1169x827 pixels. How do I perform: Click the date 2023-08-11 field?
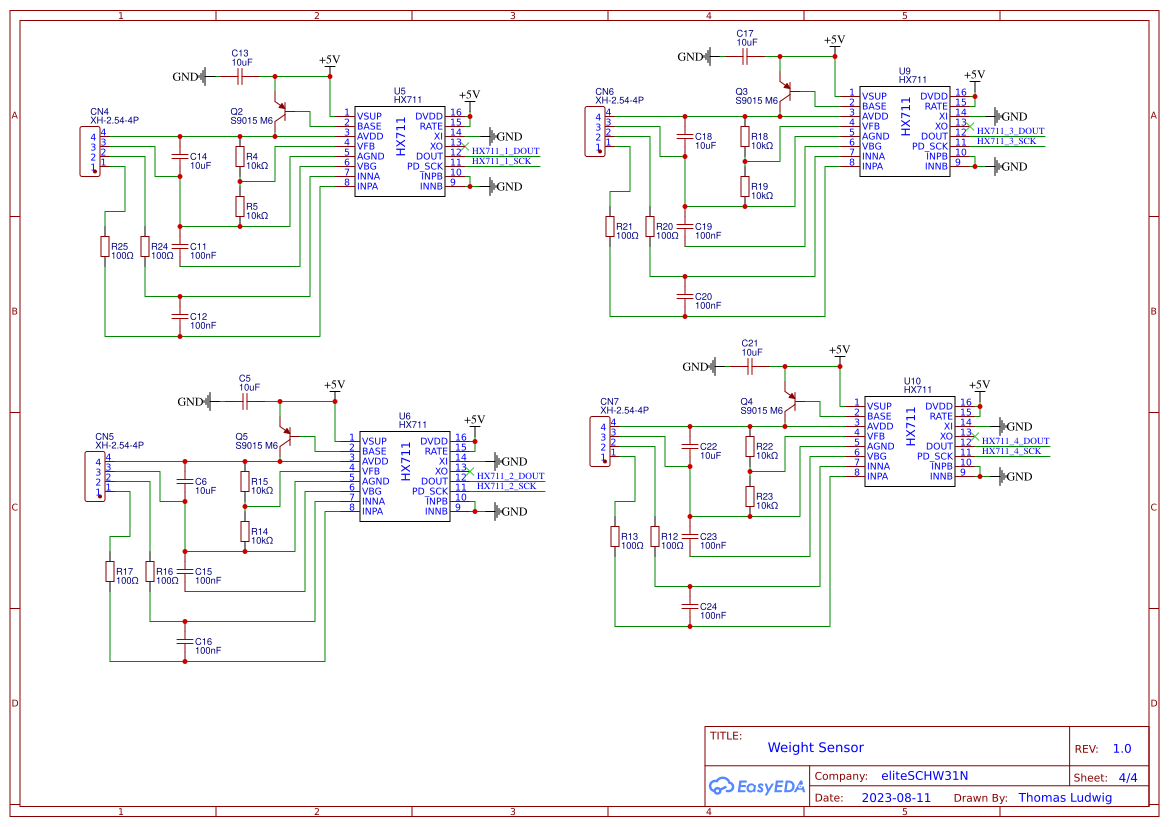click(896, 797)
